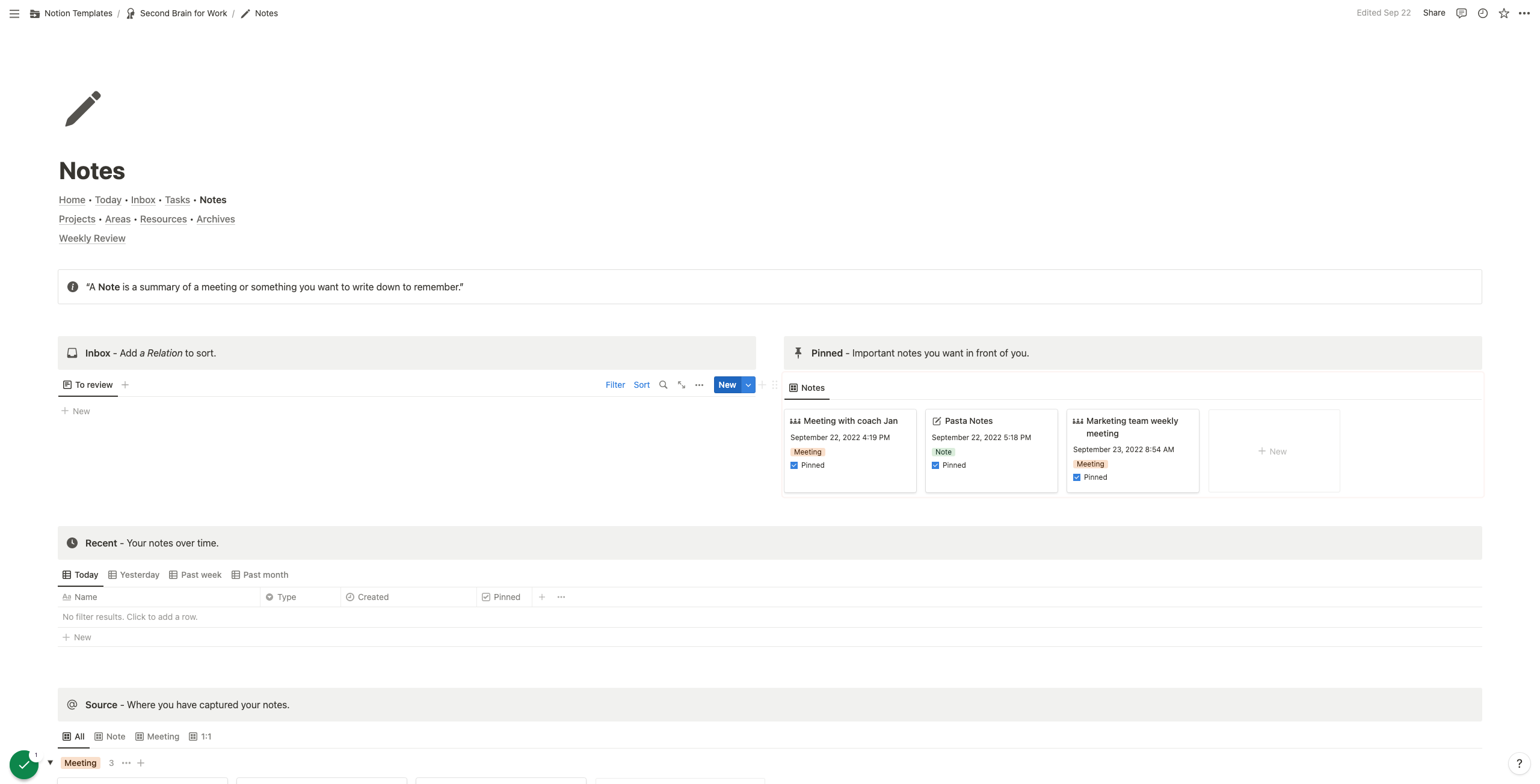Click the blue New button
1540x784 pixels.
click(727, 385)
